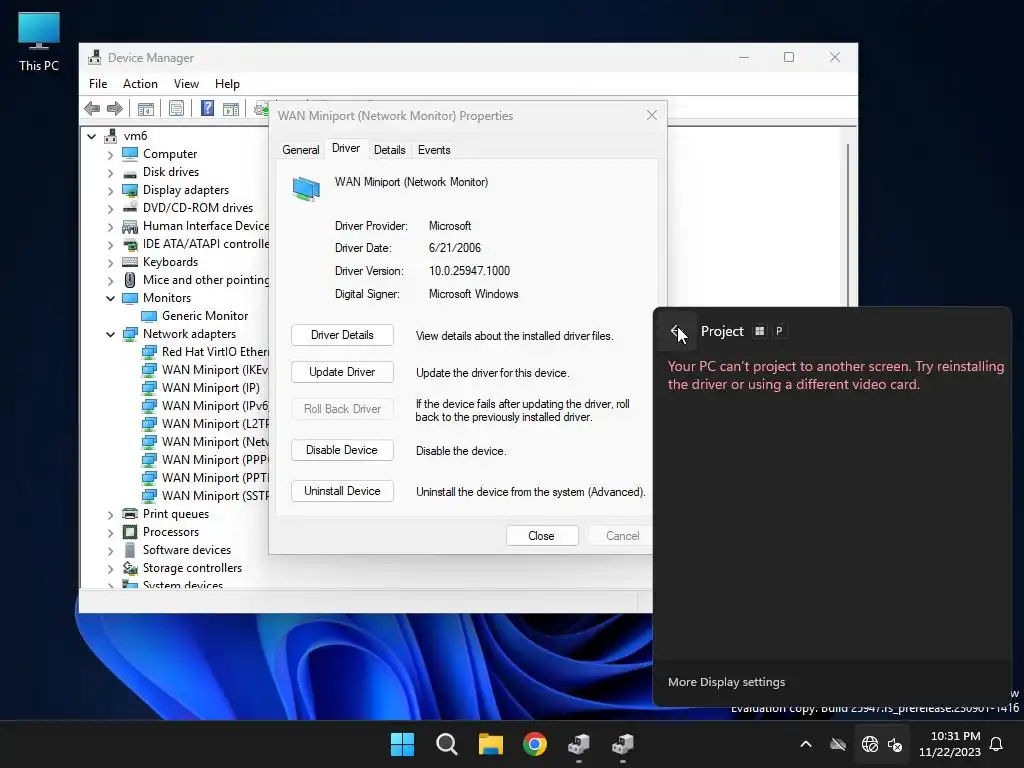1024x768 pixels.
Task: Click the vm6 computer root icon
Action: [x=110, y=136]
